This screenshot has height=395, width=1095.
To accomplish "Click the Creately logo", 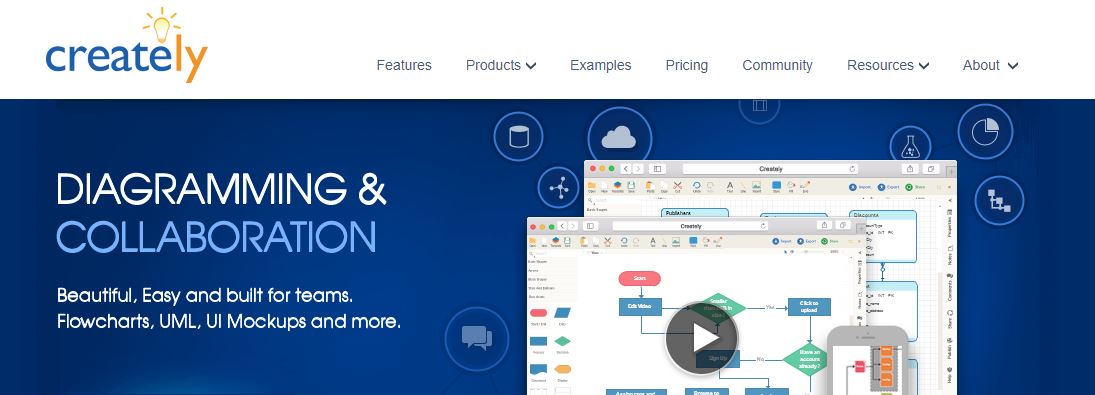I will [126, 46].
